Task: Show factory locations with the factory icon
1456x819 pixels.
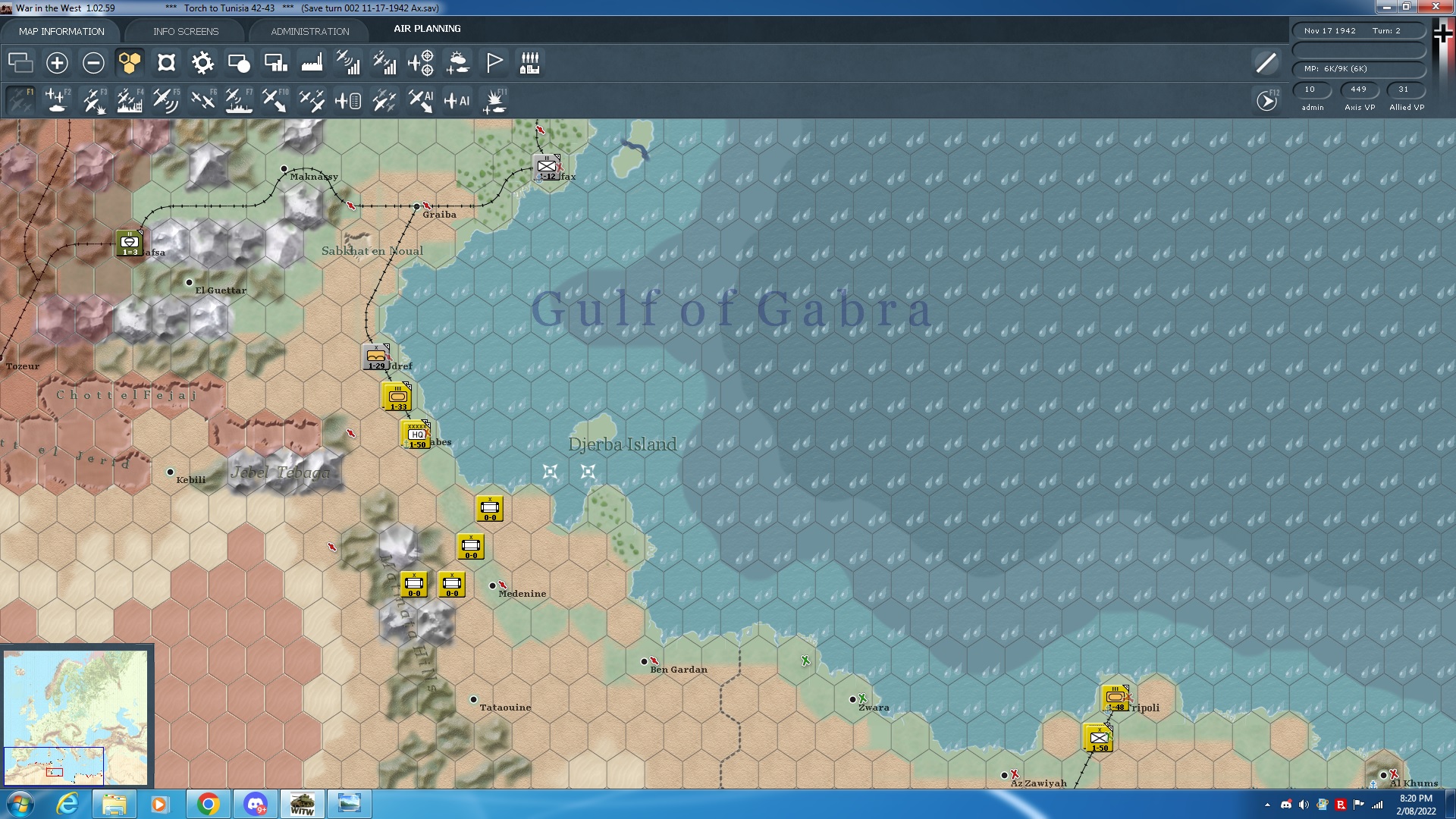Action: pos(312,63)
